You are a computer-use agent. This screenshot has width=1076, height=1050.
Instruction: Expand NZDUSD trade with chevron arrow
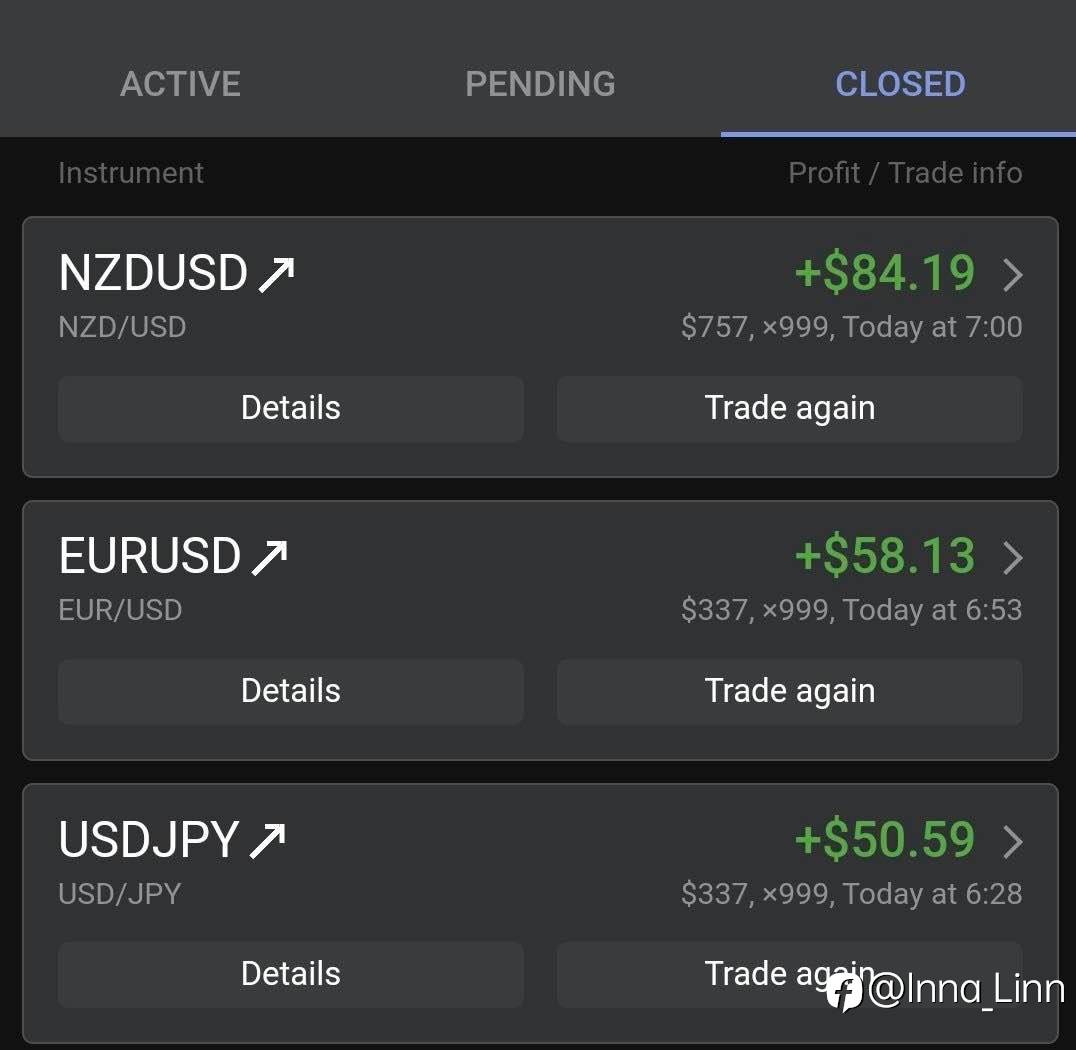pyautogui.click(x=1012, y=274)
